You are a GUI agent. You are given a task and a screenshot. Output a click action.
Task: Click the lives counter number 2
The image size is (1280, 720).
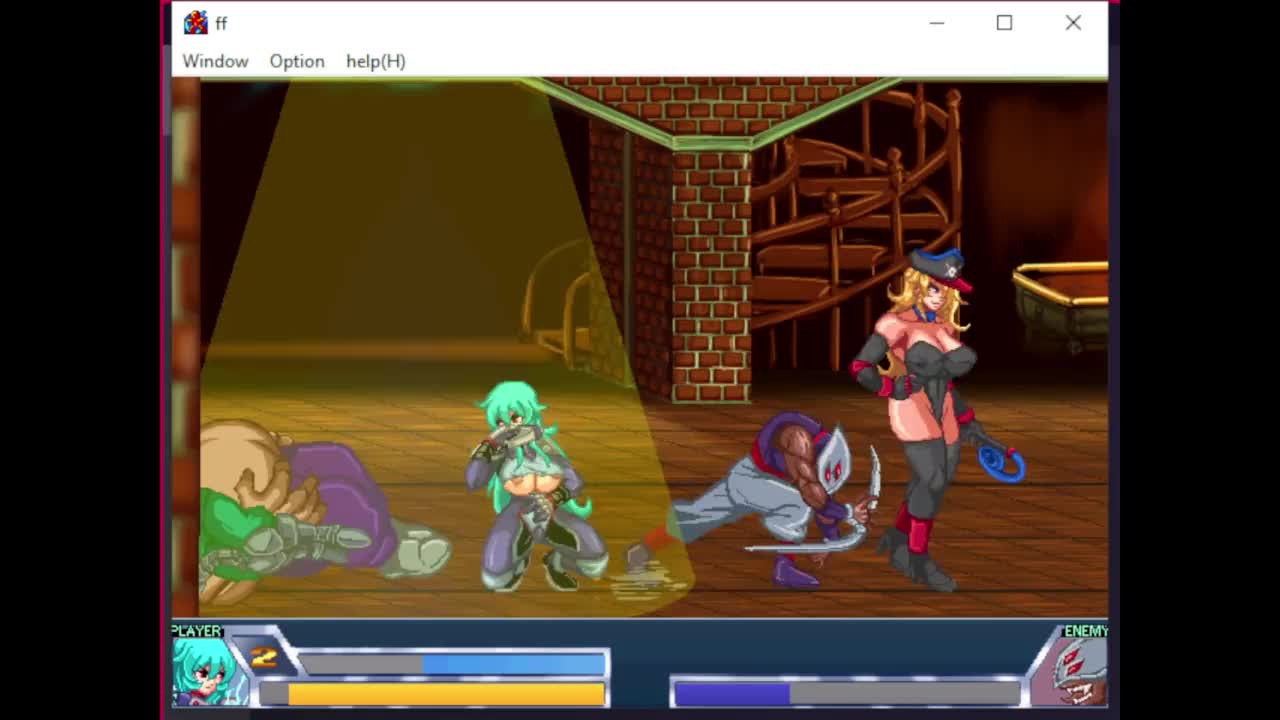coord(264,656)
